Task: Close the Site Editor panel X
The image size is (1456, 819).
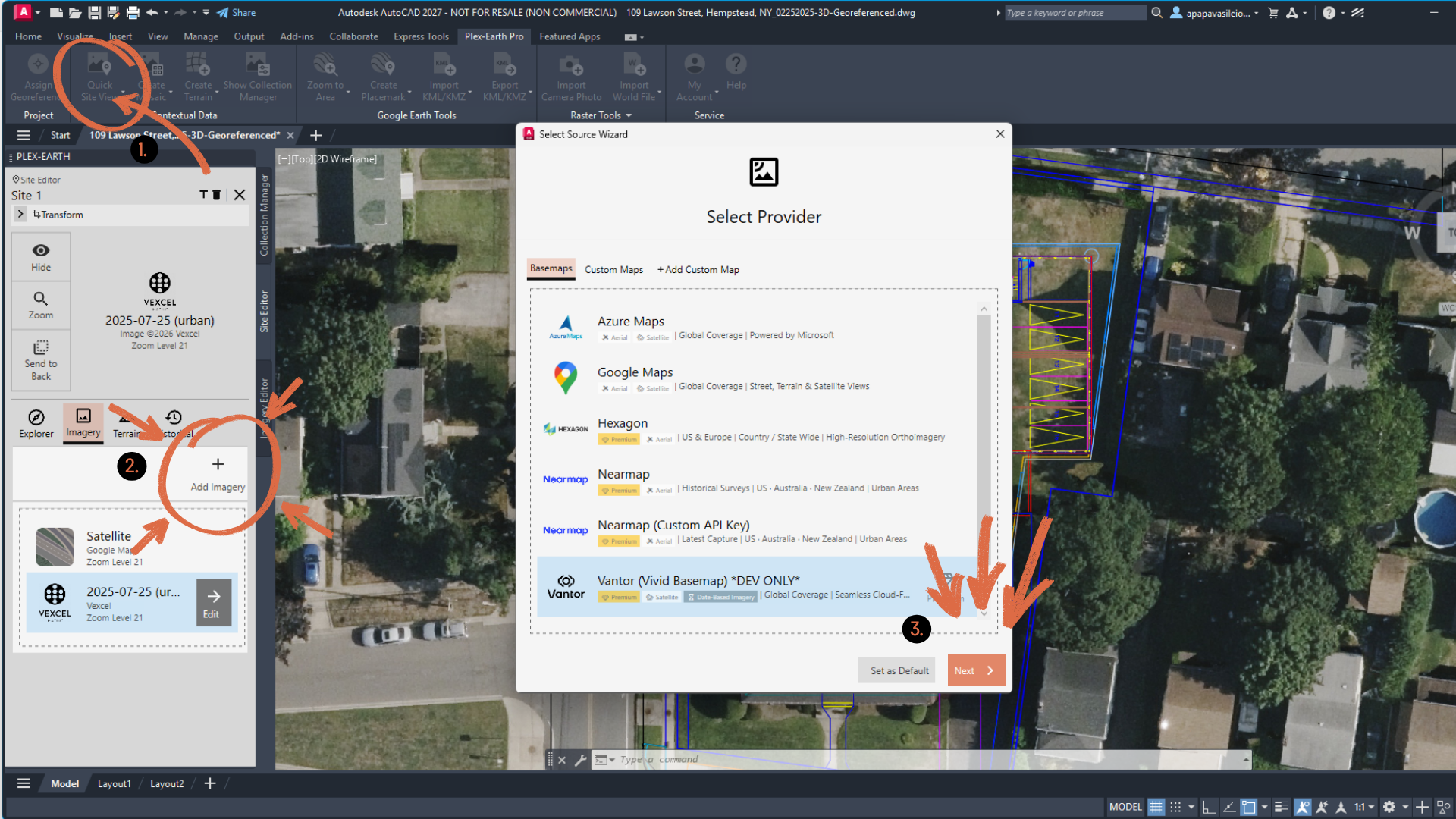Action: click(x=240, y=195)
